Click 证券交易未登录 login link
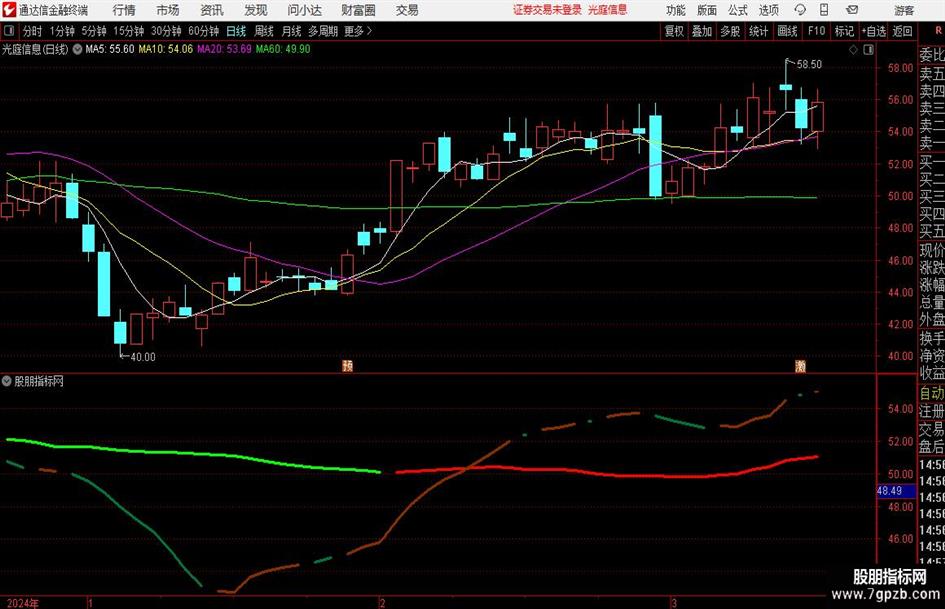Image resolution: width=945 pixels, height=609 pixels. (547, 10)
